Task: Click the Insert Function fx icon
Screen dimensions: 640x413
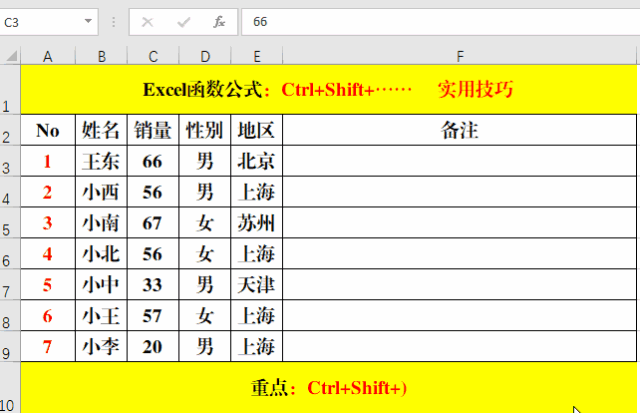Action: (219, 21)
